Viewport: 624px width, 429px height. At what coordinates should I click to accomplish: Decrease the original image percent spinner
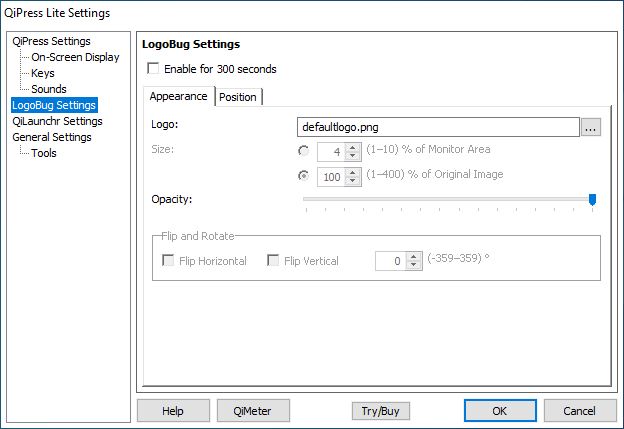(x=352, y=181)
